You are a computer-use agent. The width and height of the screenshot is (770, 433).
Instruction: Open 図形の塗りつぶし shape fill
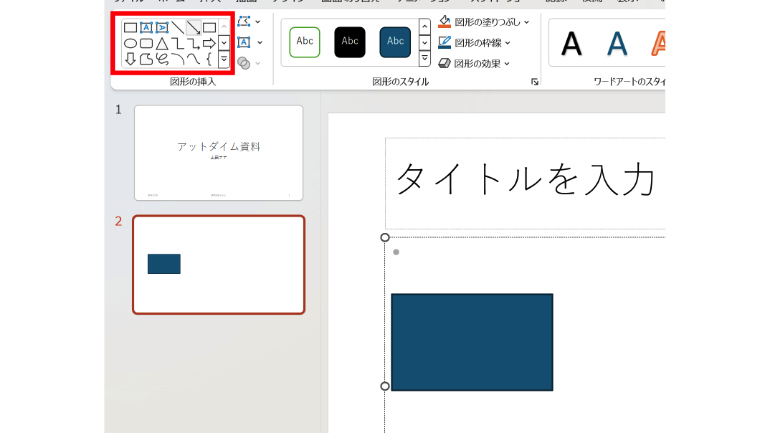click(484, 22)
